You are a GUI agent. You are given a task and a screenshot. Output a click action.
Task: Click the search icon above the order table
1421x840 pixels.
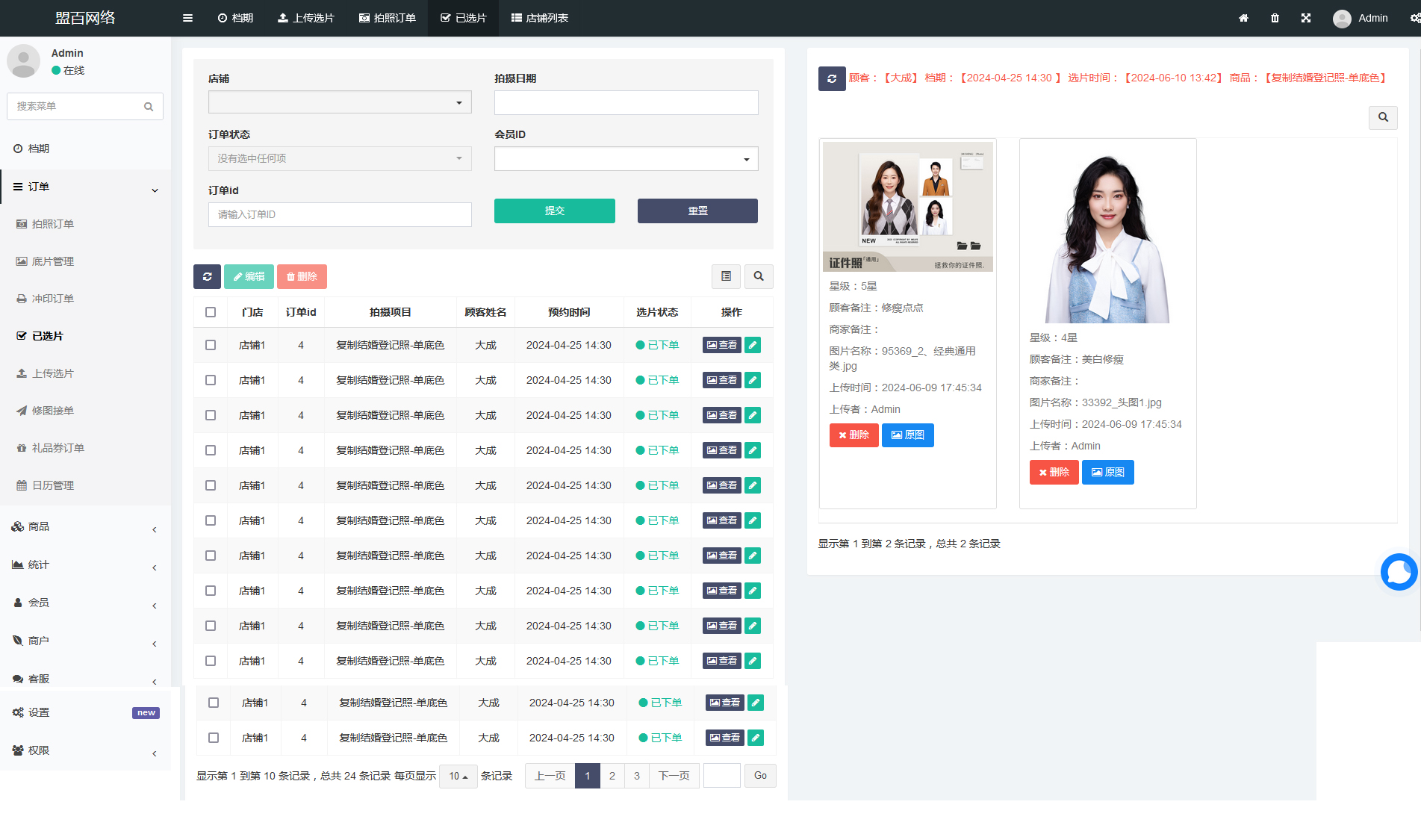click(759, 276)
